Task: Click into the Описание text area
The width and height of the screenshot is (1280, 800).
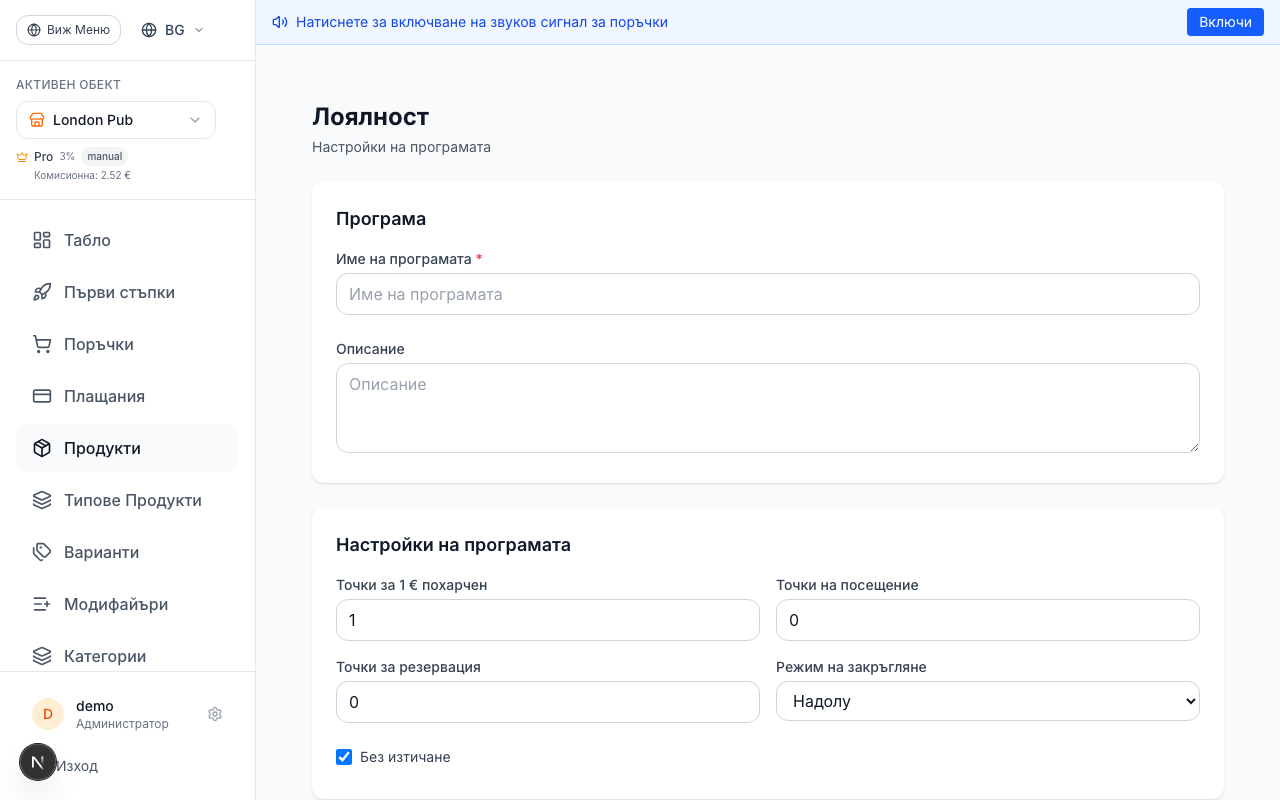Action: point(767,408)
